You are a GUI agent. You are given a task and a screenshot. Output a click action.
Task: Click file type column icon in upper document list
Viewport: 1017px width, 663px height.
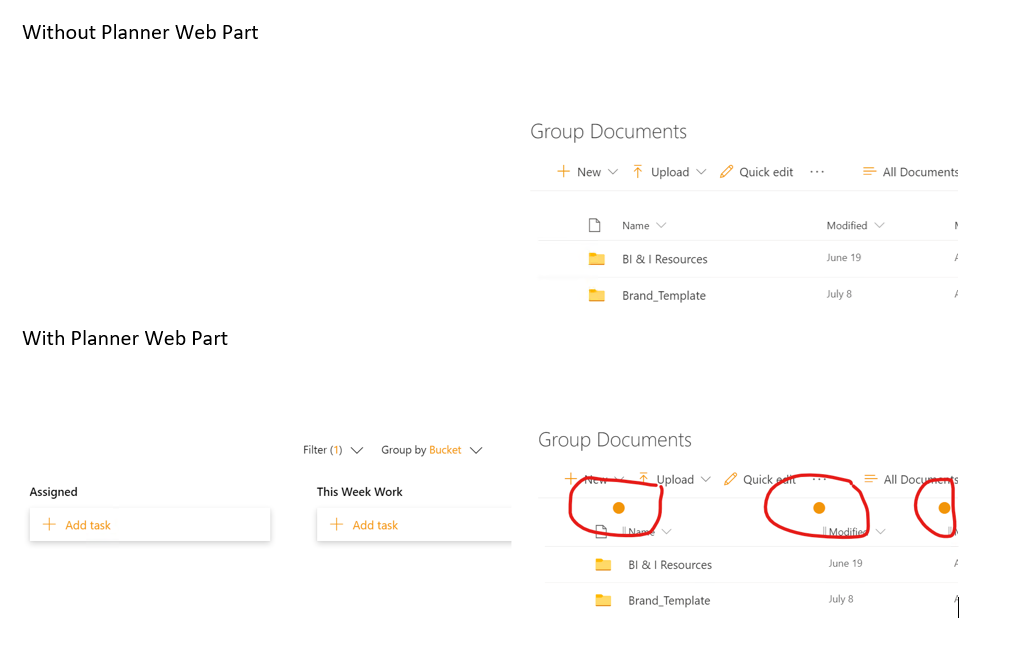[x=594, y=225]
